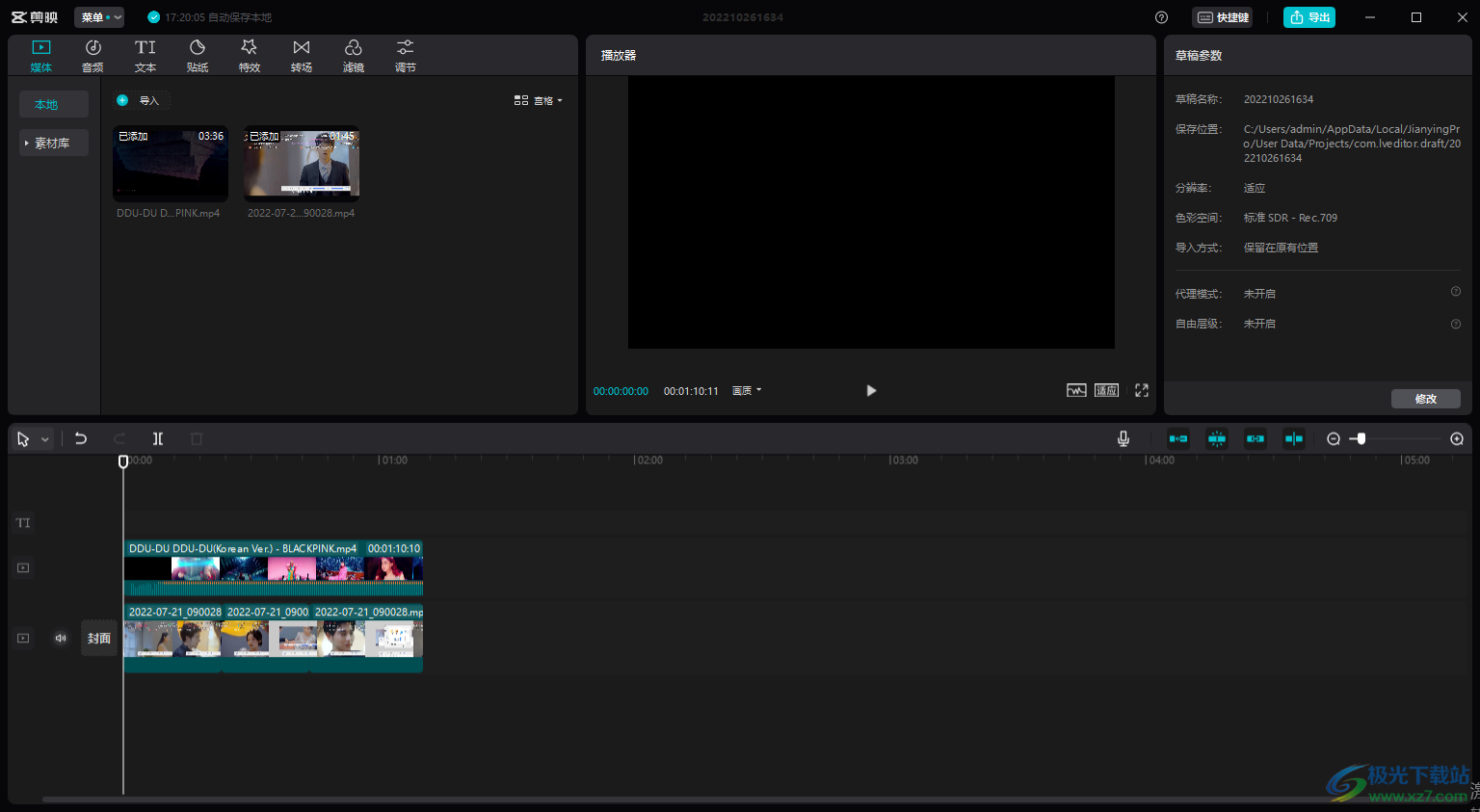Click the delete trash icon
Viewport: 1480px width, 812px height.
pos(197,438)
